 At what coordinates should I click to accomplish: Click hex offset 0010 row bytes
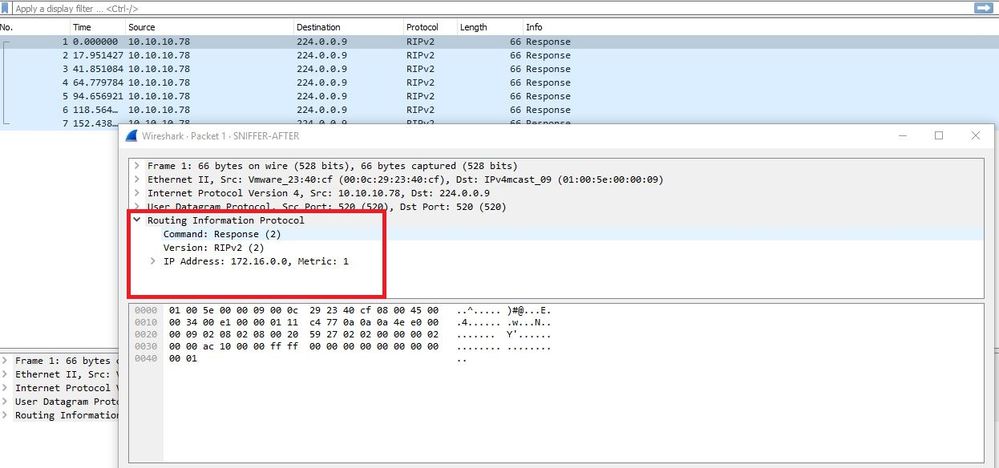pyautogui.click(x=304, y=323)
